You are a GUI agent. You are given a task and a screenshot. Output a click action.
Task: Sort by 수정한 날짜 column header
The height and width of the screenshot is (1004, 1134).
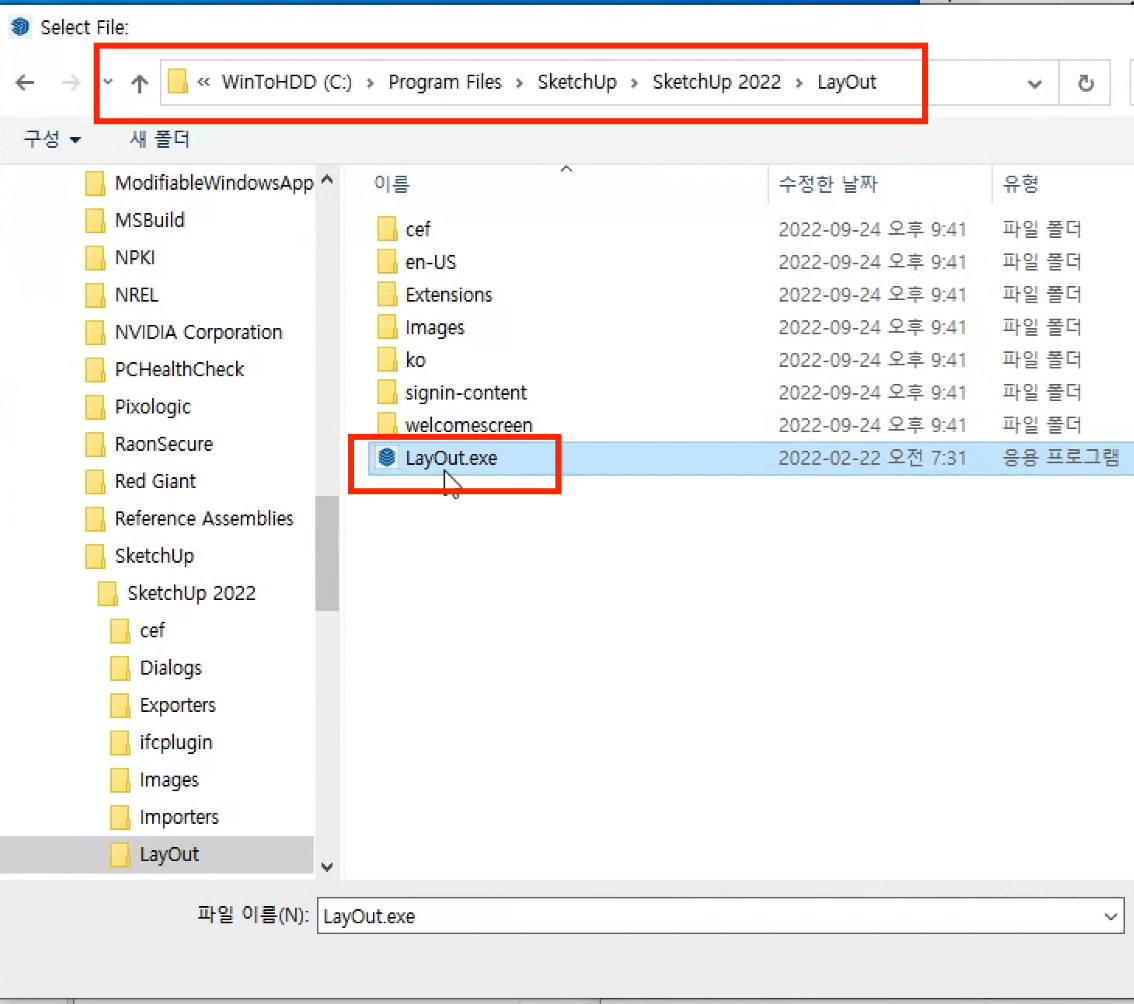click(x=827, y=184)
